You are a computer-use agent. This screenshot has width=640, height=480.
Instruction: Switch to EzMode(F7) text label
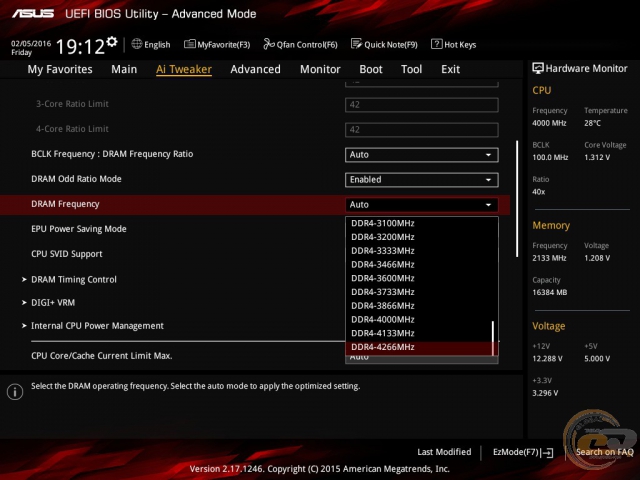click(516, 452)
